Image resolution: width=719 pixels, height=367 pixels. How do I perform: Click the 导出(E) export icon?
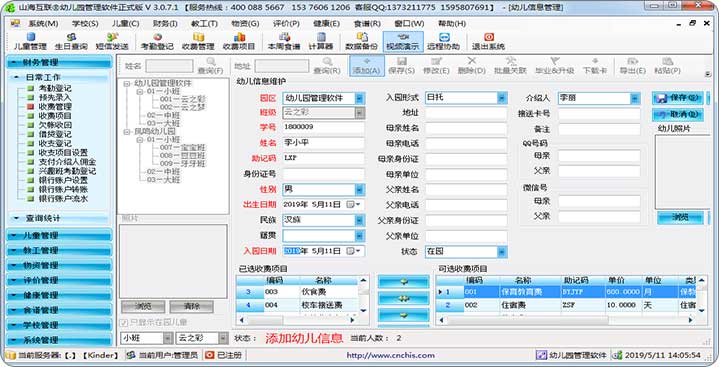click(633, 66)
